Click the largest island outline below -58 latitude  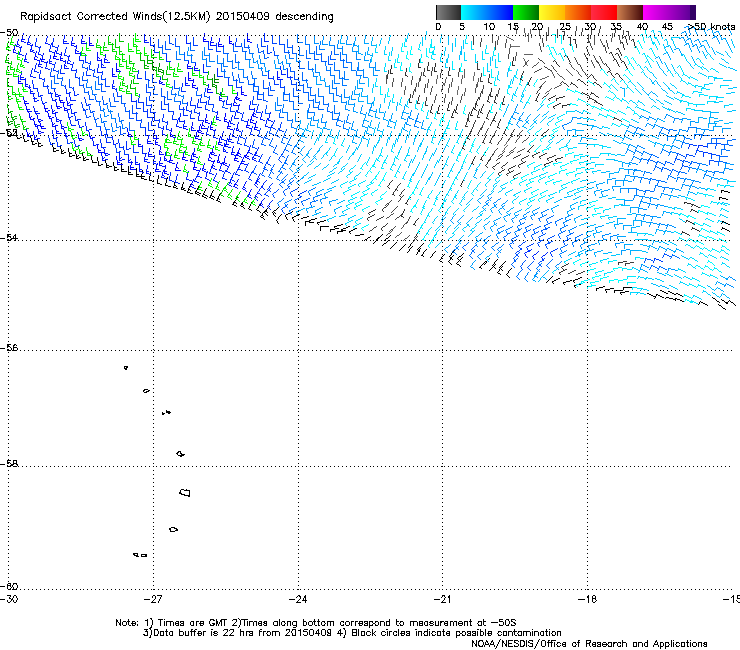[185, 492]
